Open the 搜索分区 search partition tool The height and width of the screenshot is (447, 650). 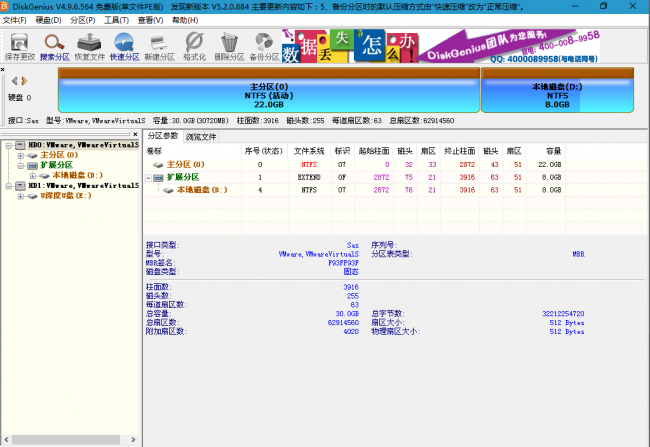[54, 47]
